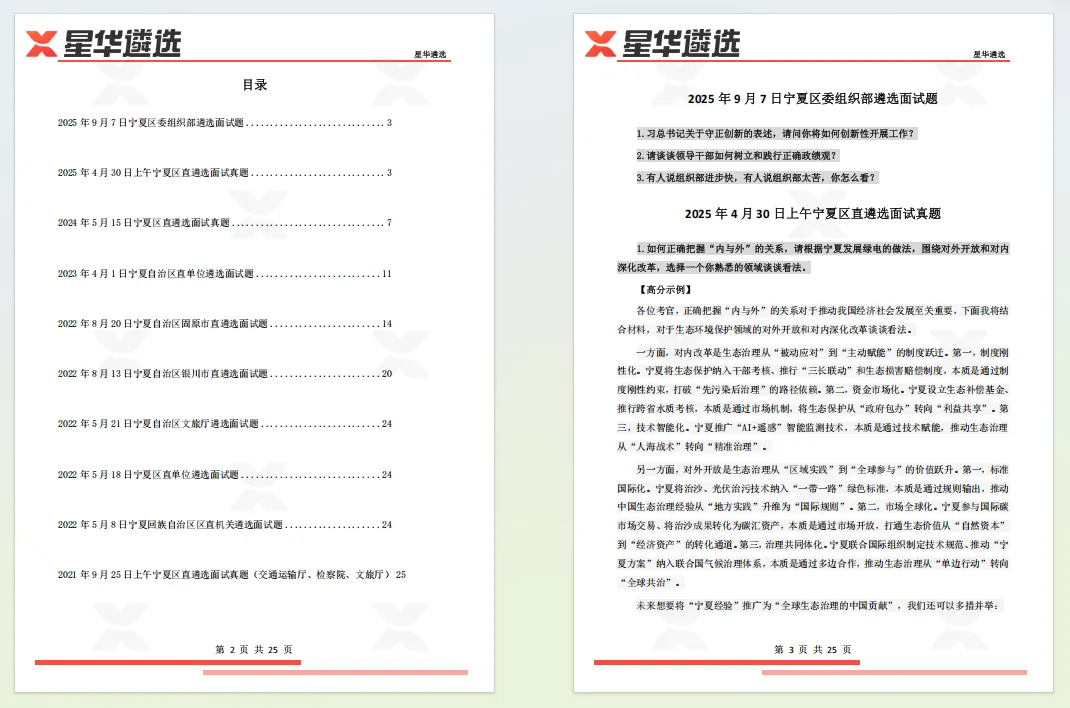Image resolution: width=1070 pixels, height=708 pixels.
Task: Click question 3 about 组织部进步快
Action: coord(757,177)
